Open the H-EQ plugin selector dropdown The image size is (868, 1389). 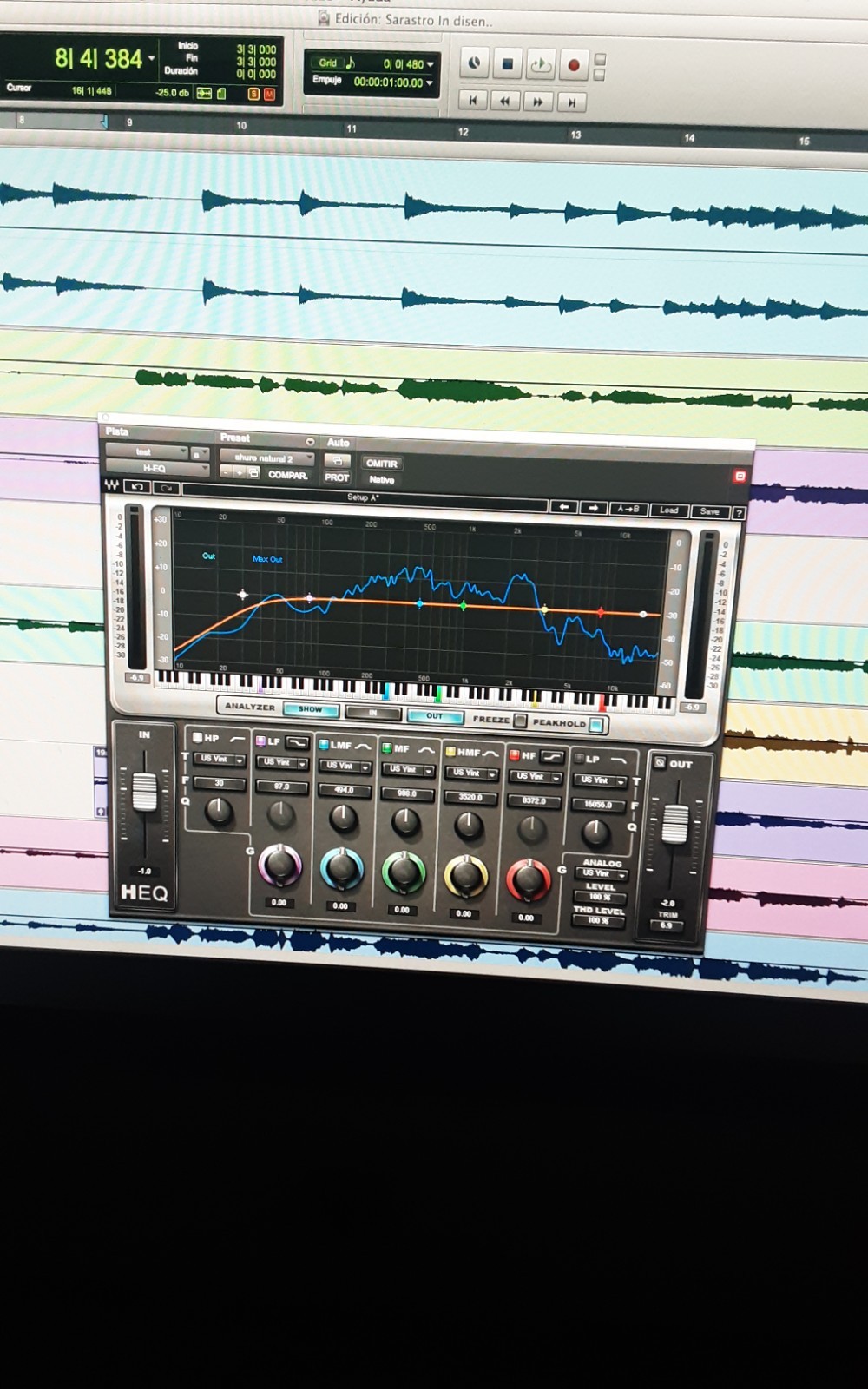pyautogui.click(x=157, y=469)
